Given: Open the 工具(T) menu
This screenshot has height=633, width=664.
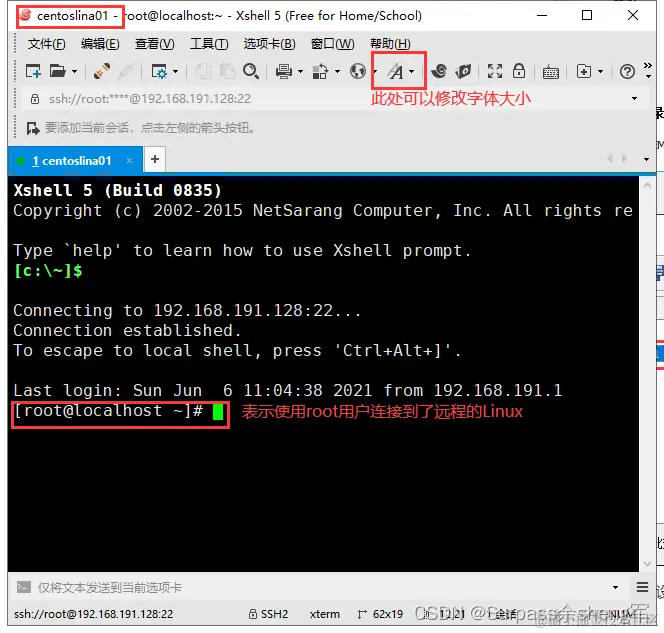Looking at the screenshot, I should pos(209,44).
